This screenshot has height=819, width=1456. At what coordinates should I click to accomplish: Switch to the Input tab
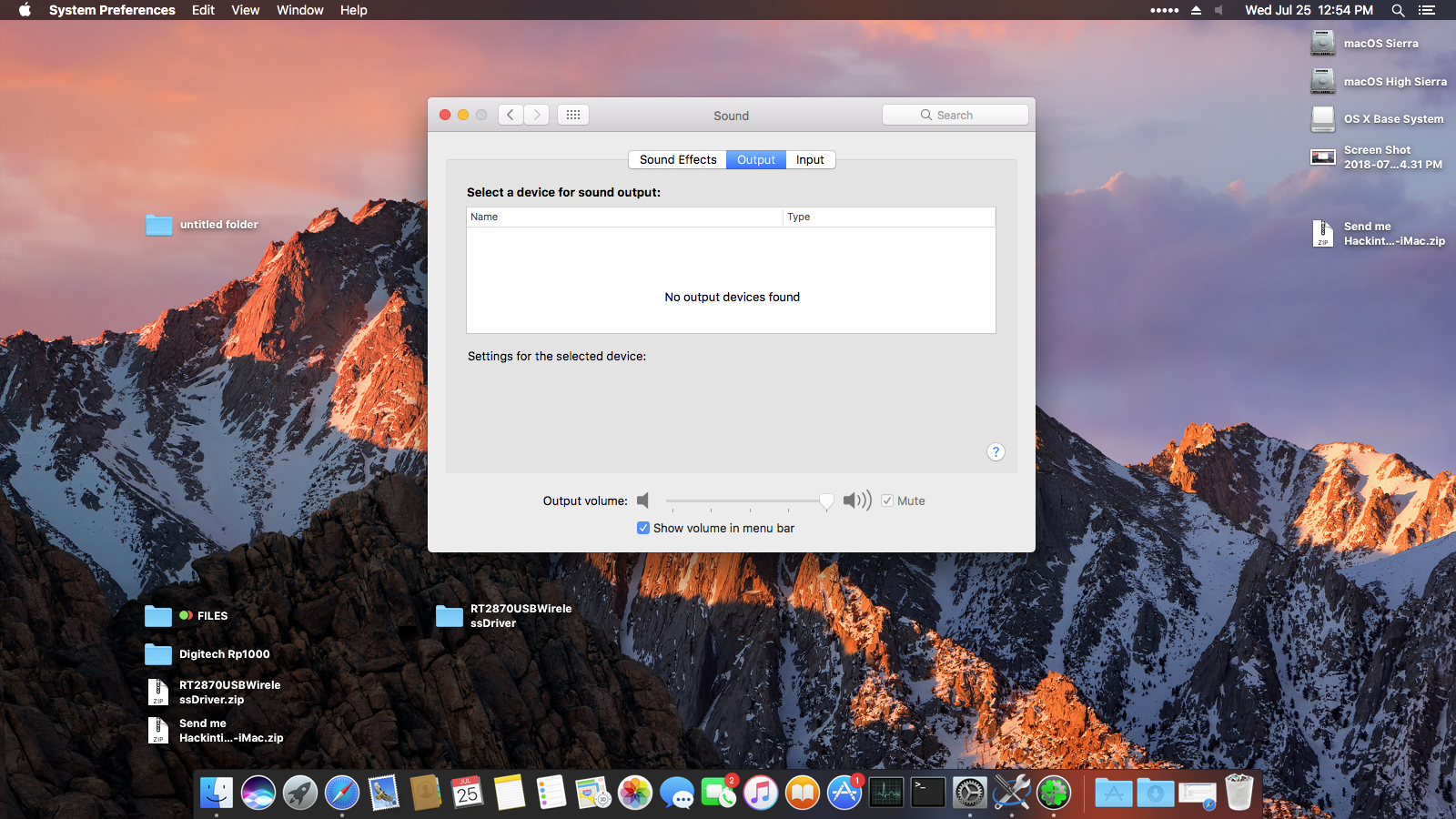tap(810, 159)
